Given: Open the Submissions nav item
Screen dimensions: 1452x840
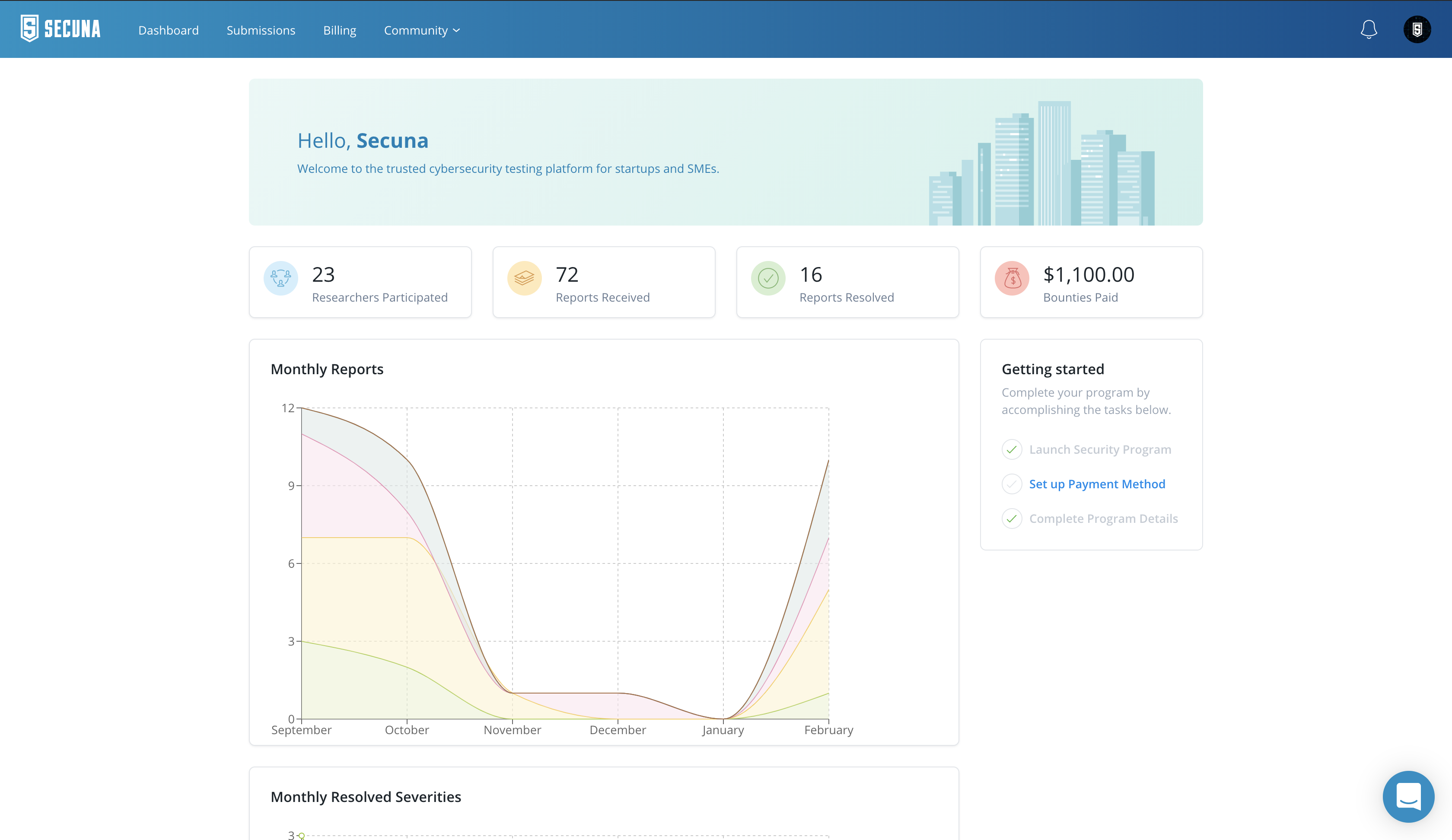Looking at the screenshot, I should [x=261, y=30].
